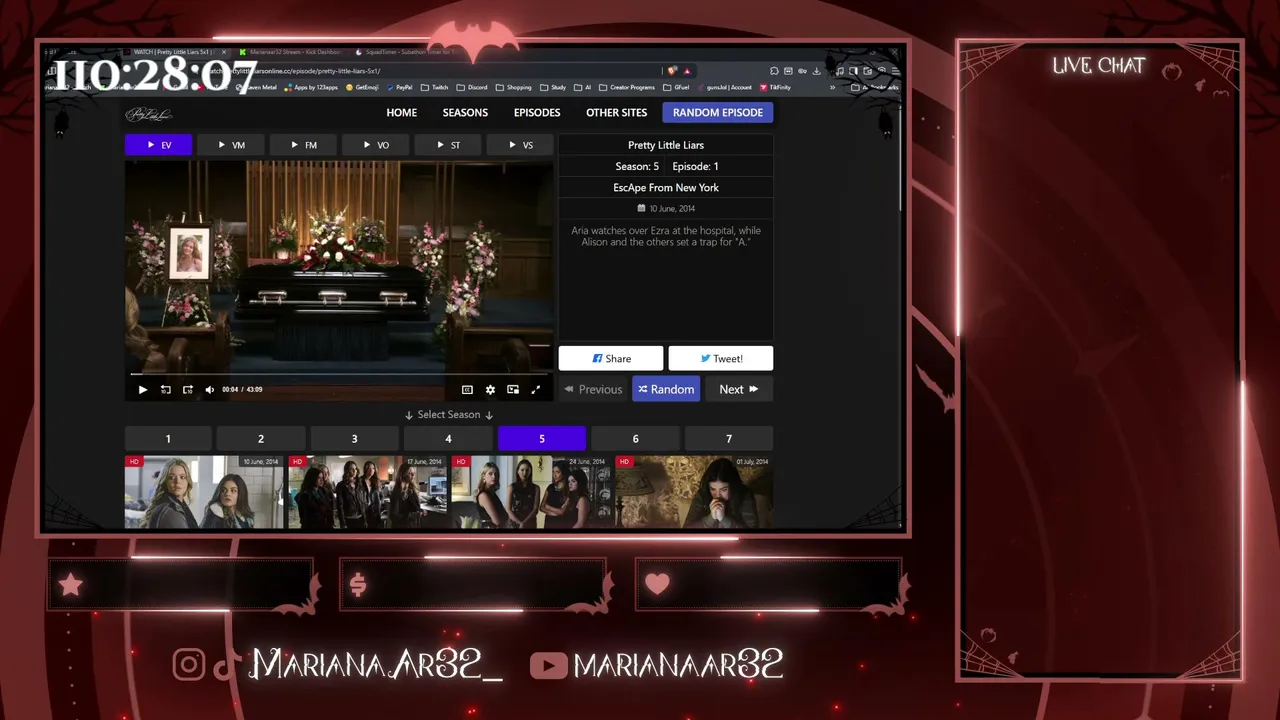This screenshot has width=1280, height=720.
Task: Select season 3
Action: click(354, 438)
